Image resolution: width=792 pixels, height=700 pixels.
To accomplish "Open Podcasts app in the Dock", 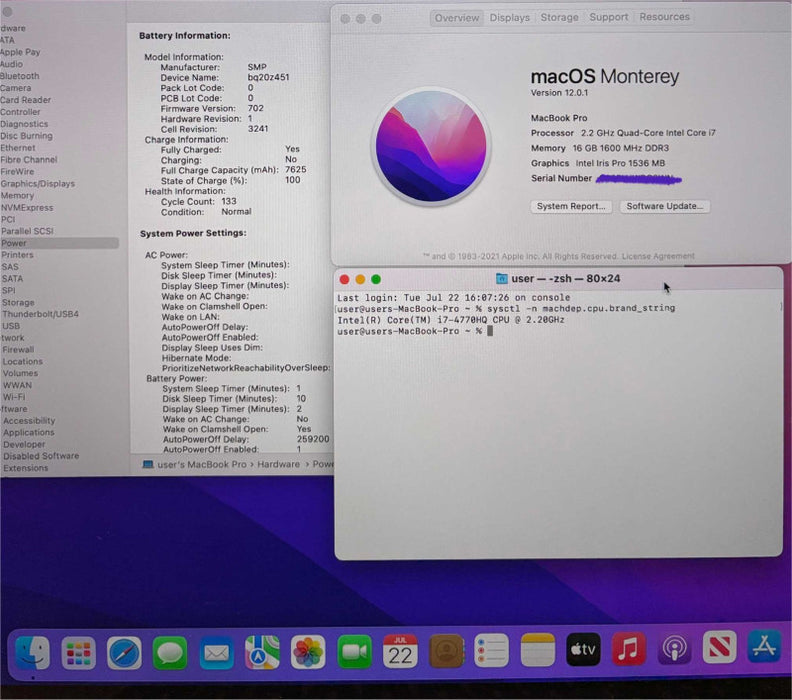I will pyautogui.click(x=674, y=648).
